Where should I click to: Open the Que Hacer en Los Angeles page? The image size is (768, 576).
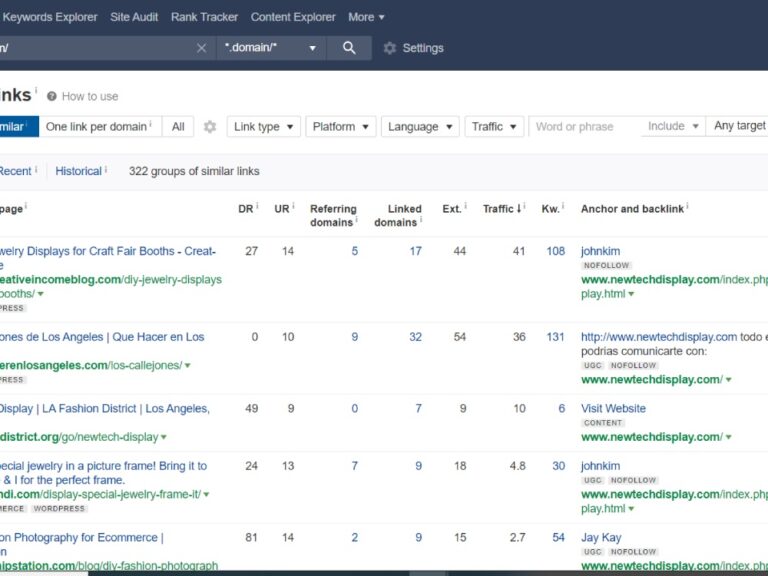[x=102, y=337]
